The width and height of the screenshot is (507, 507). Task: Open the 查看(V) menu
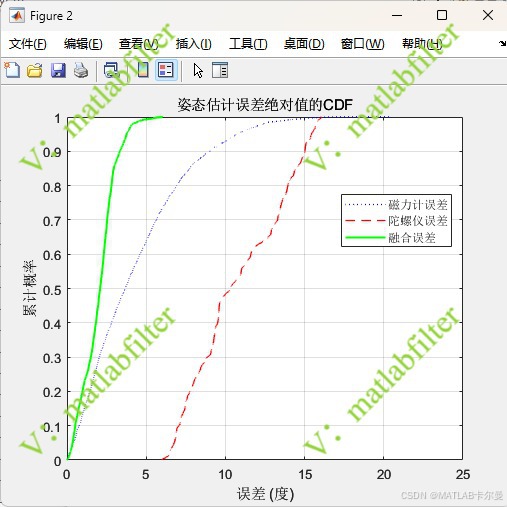click(x=139, y=44)
